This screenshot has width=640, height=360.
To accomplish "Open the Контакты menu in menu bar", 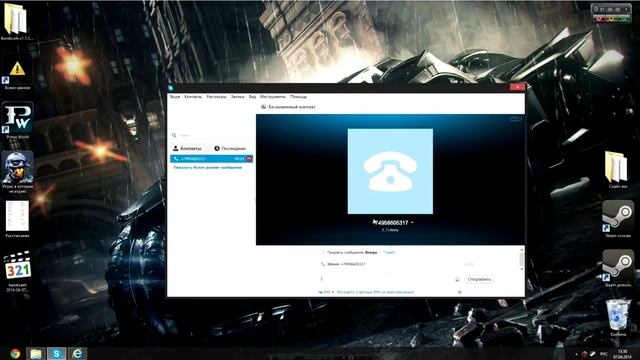I will 193,97.
